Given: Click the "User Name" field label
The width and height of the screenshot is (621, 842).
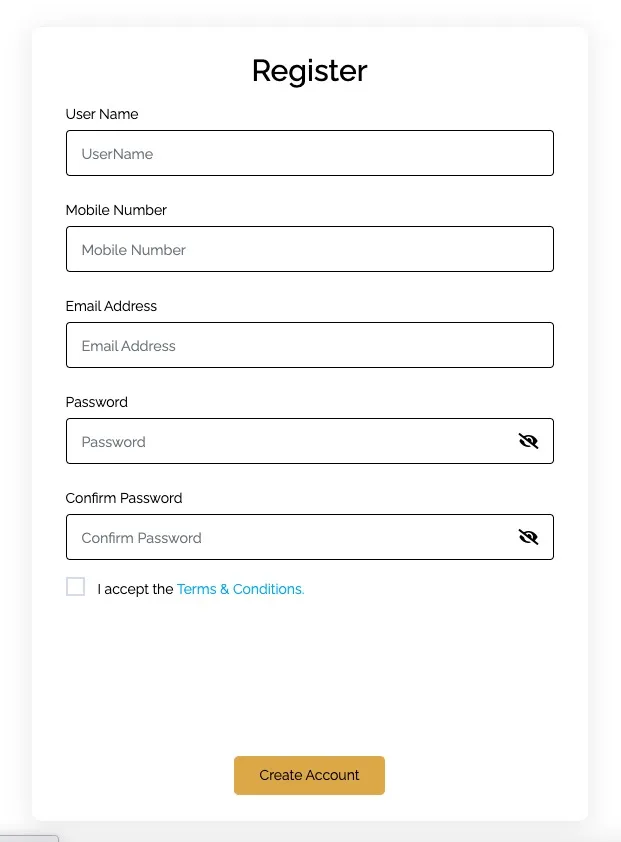Looking at the screenshot, I should (102, 114).
